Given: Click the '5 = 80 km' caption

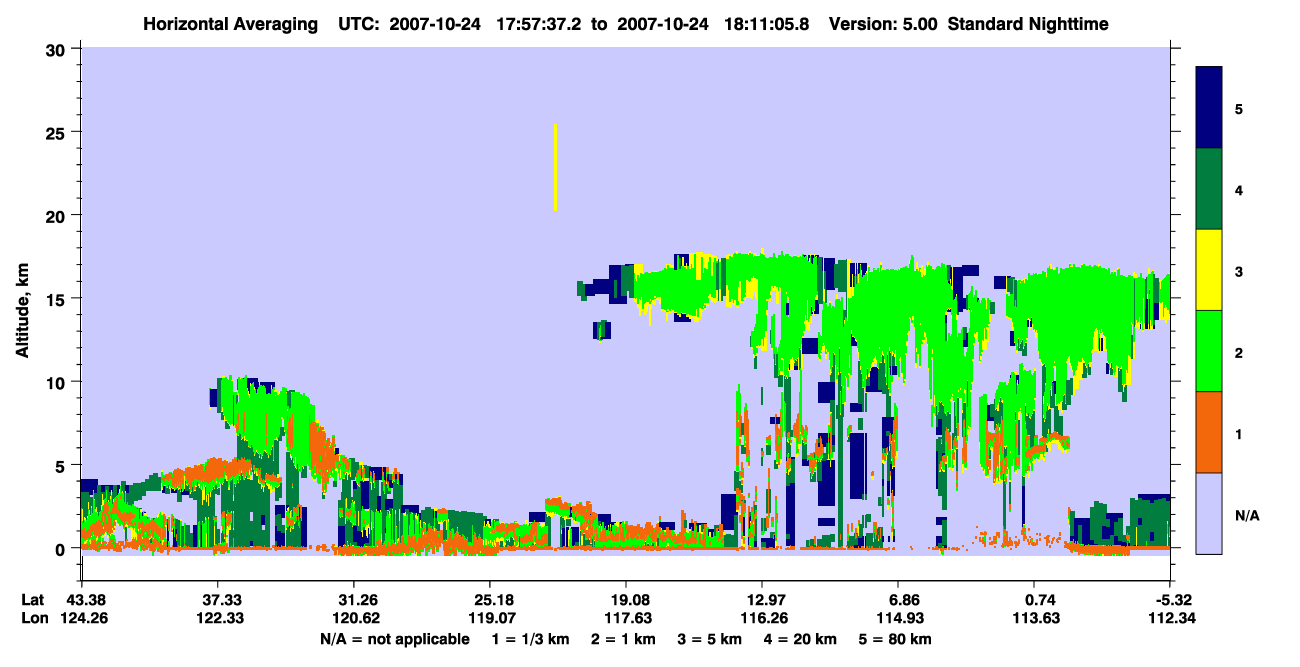Looking at the screenshot, I should [x=894, y=639].
